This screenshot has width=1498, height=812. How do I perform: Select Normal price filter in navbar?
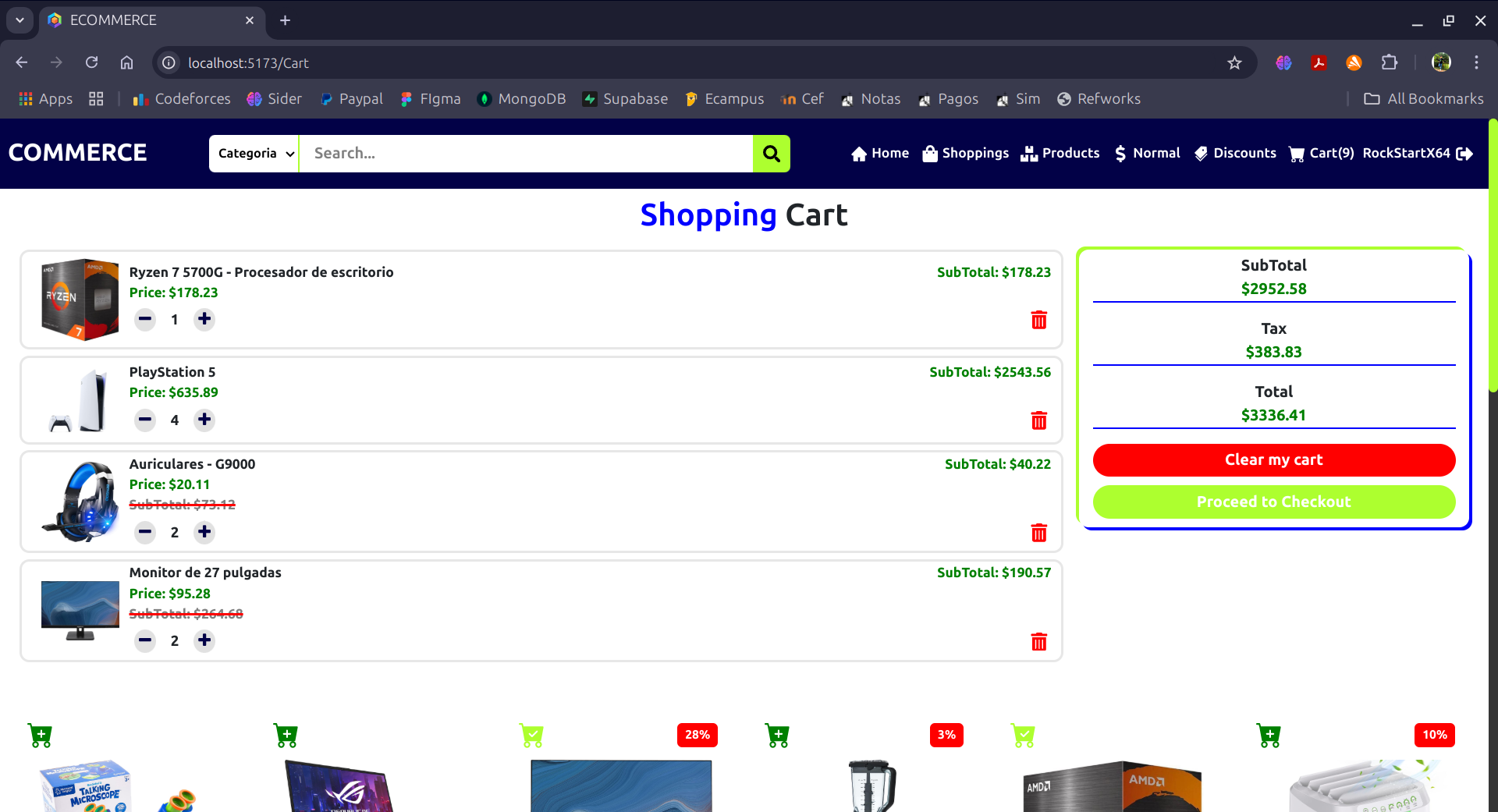point(1147,154)
